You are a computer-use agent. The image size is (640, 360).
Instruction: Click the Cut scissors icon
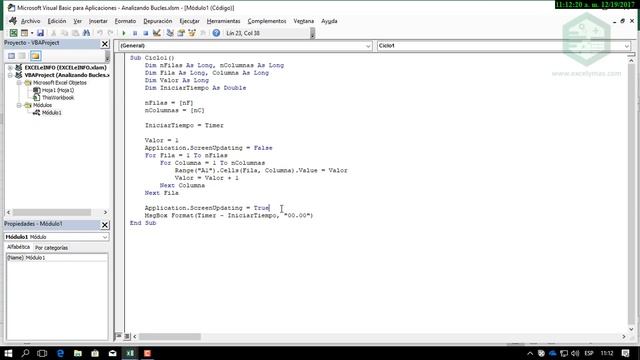click(x=53, y=33)
